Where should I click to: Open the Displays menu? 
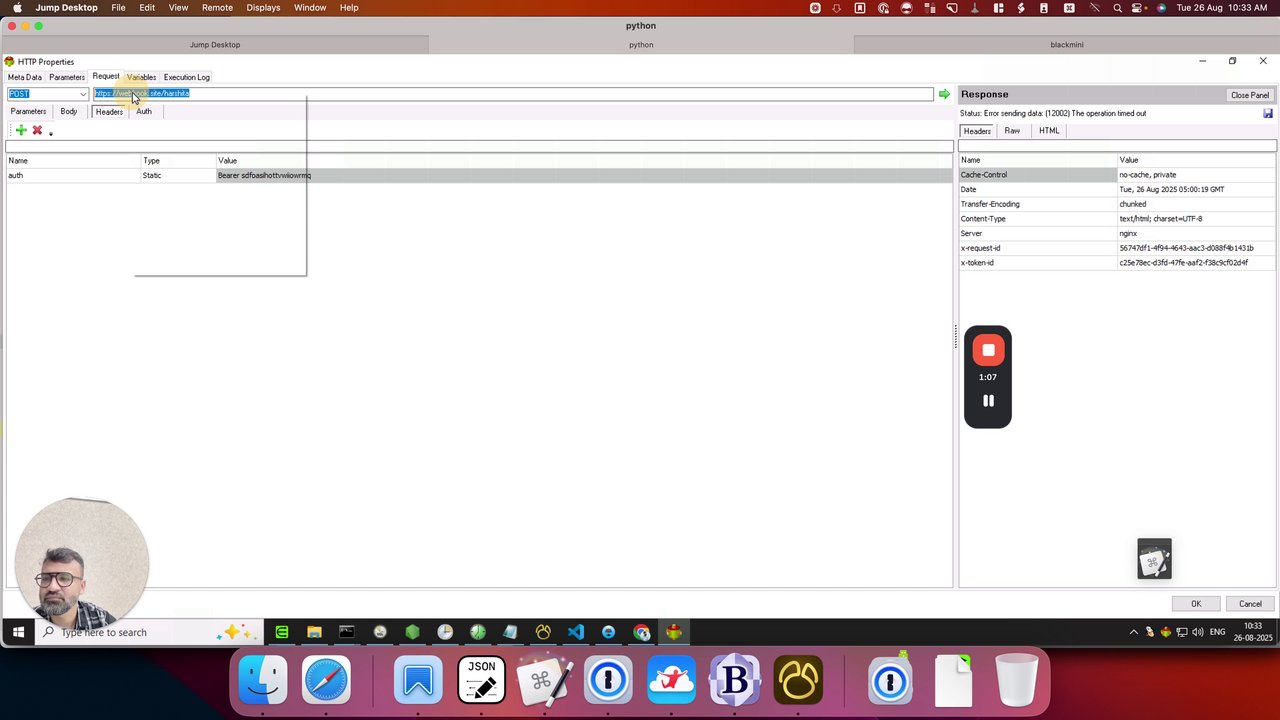click(x=264, y=8)
